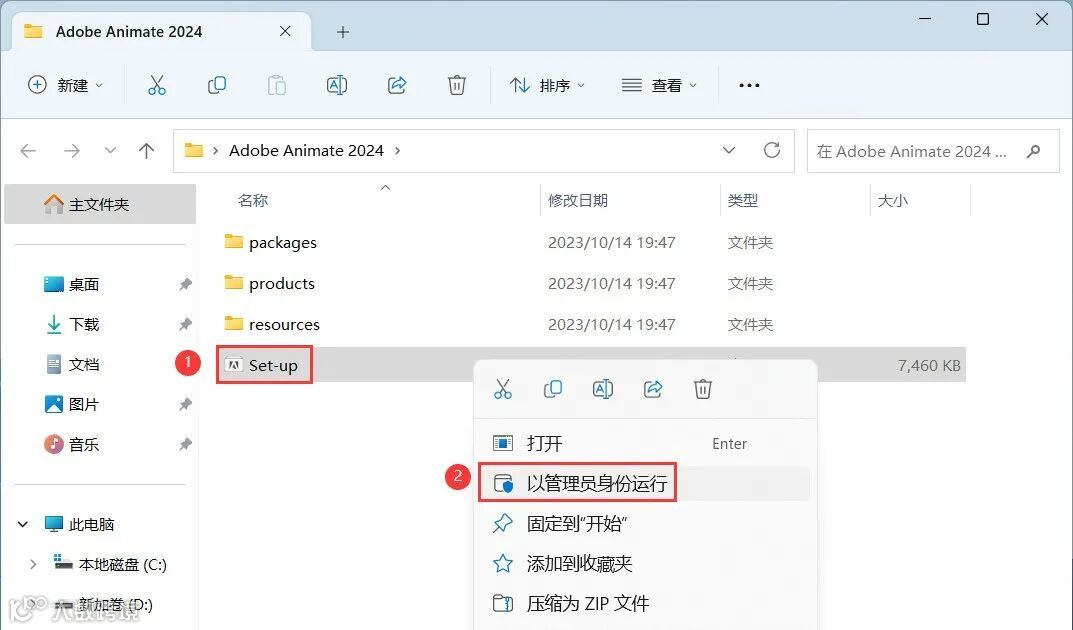Click the packages date 2023/10/14 19:47
1073x630 pixels.
(x=611, y=243)
